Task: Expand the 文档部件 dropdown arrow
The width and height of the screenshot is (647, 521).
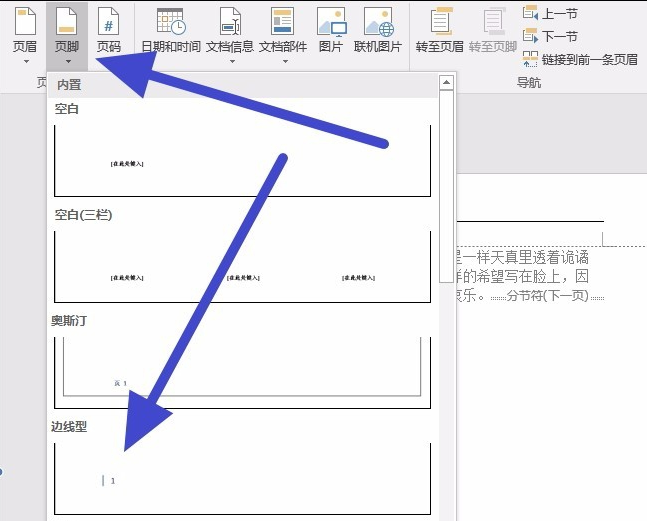Action: coord(285,61)
